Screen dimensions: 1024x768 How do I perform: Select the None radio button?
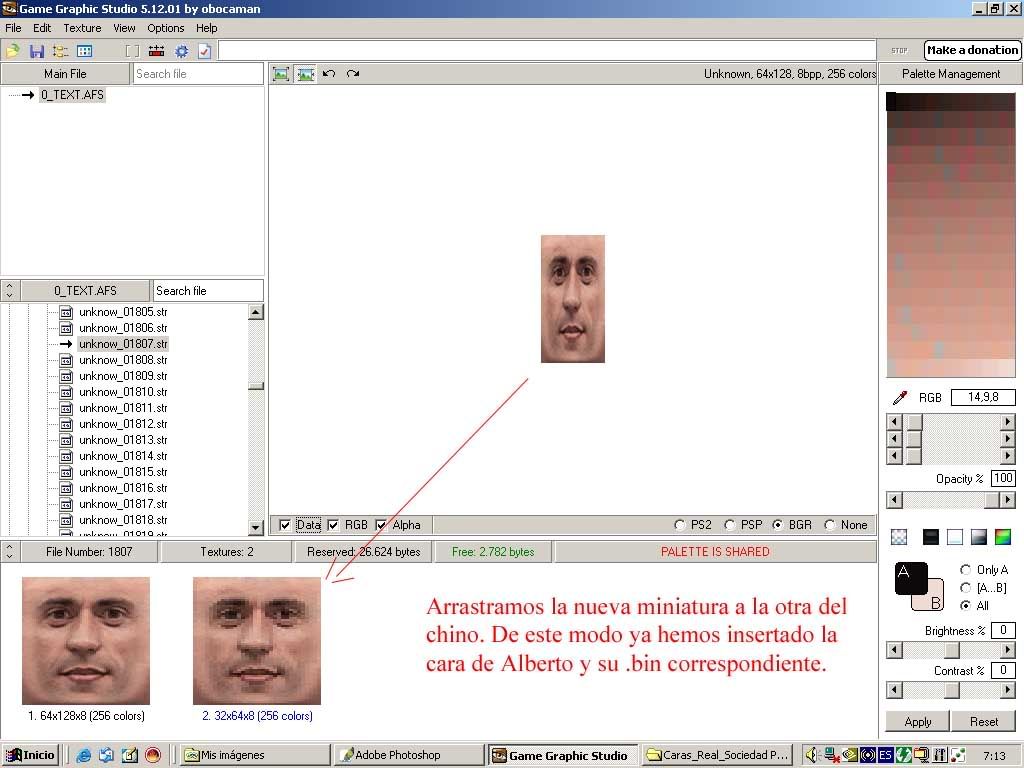point(830,525)
